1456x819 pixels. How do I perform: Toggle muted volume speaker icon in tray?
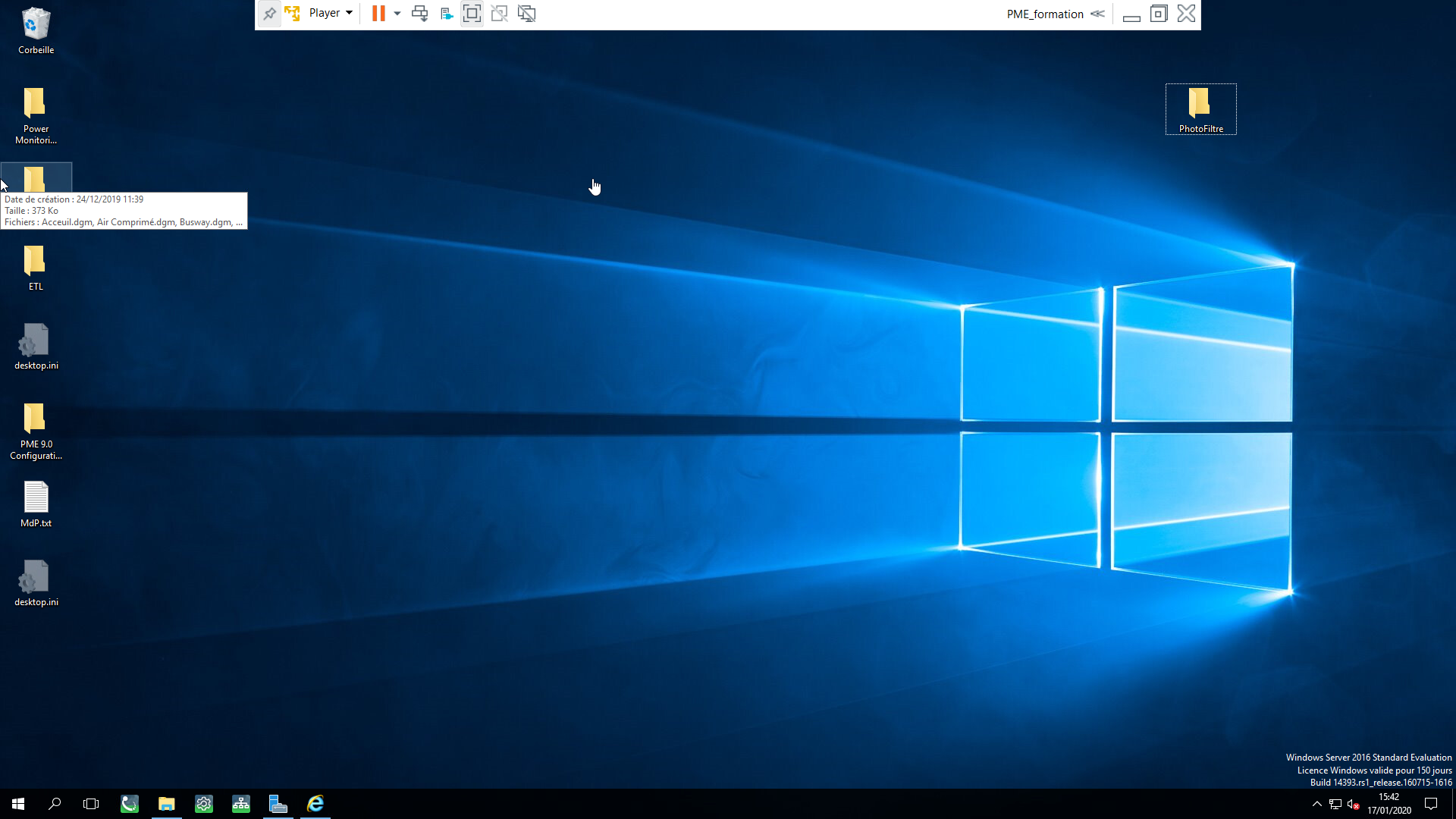[1353, 804]
